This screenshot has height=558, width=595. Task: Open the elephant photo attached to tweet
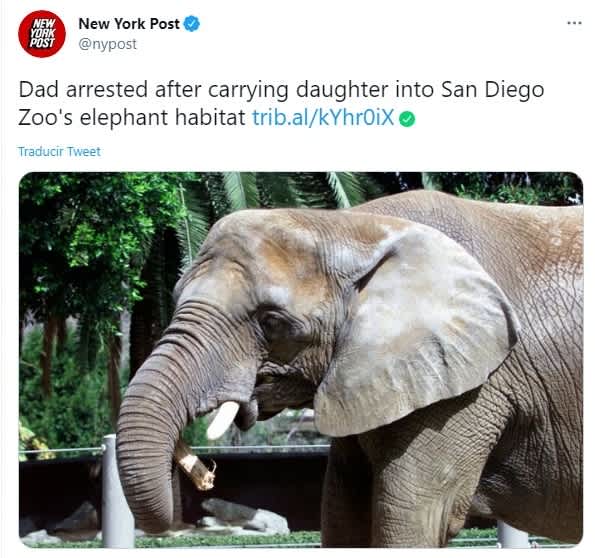301,359
